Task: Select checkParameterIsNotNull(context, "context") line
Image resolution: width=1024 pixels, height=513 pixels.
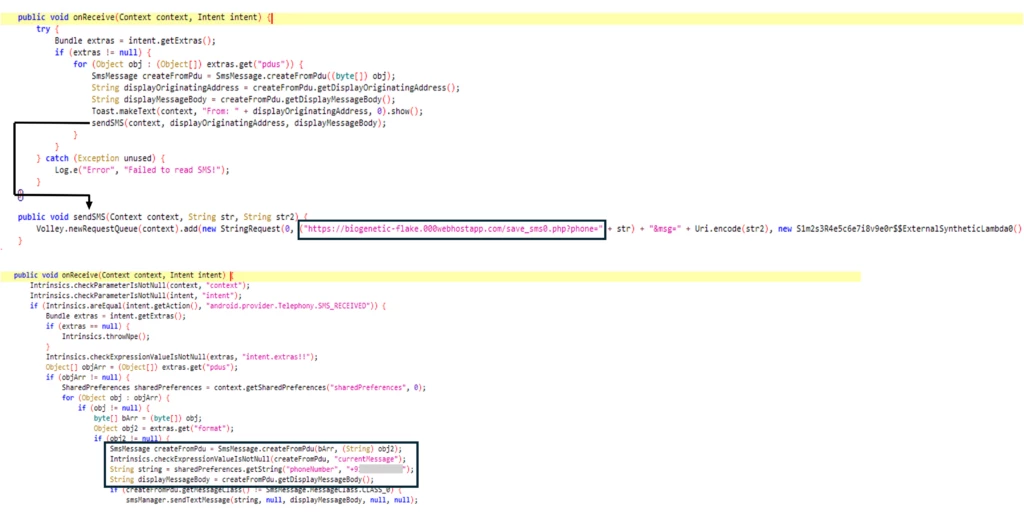Action: 140,286
